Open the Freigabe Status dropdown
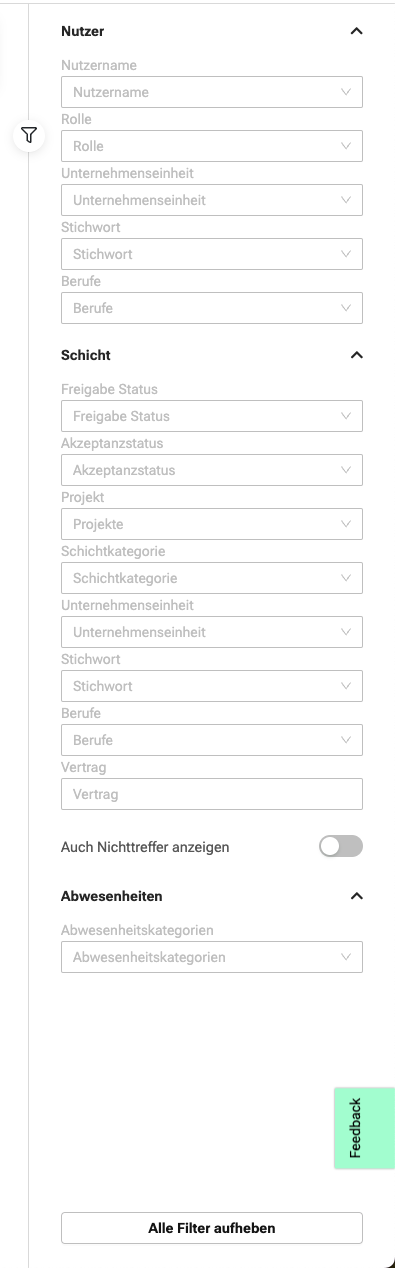The height and width of the screenshot is (1268, 395). (x=212, y=416)
